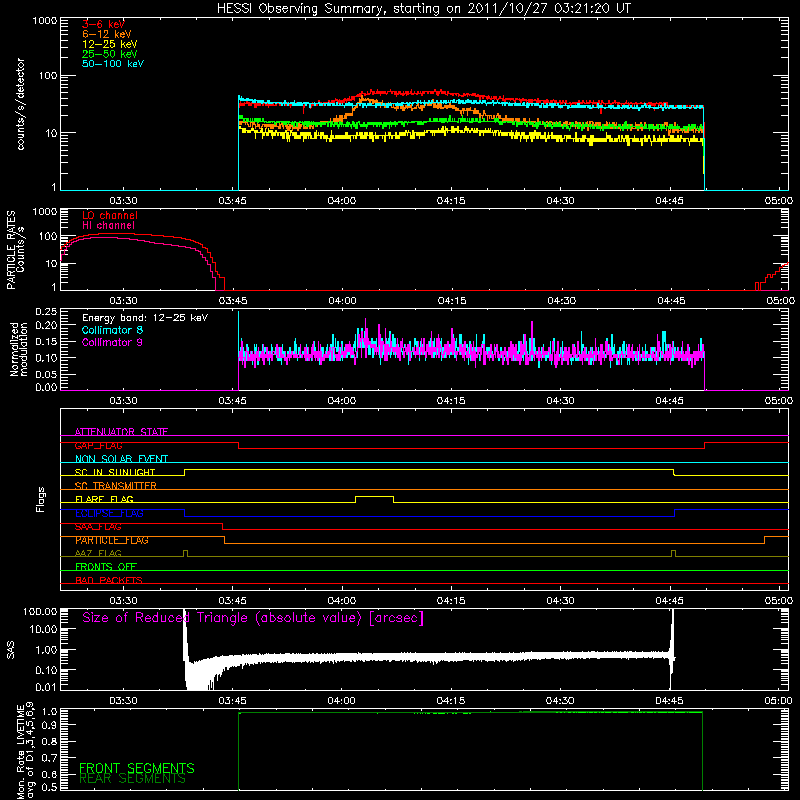This screenshot has width=800, height=800.
Task: Click the PARTICLE_FLAG label
Action: click(112, 540)
